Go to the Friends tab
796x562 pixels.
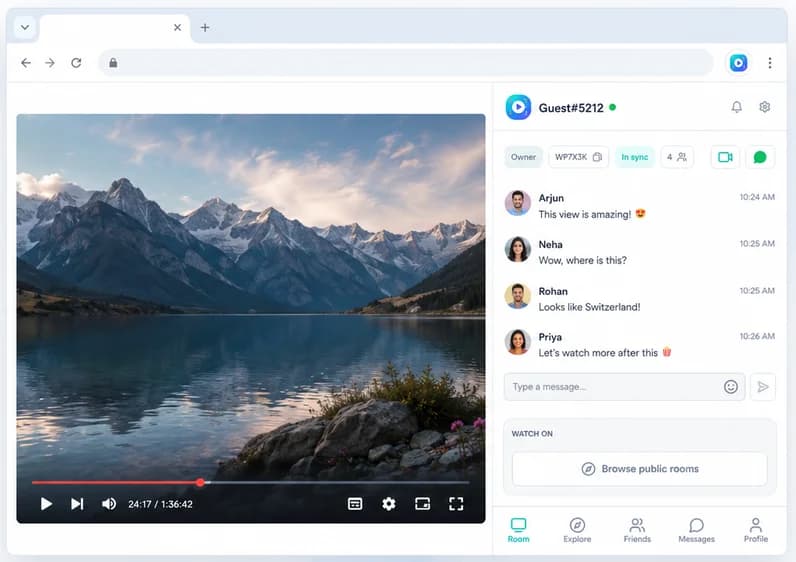(637, 530)
